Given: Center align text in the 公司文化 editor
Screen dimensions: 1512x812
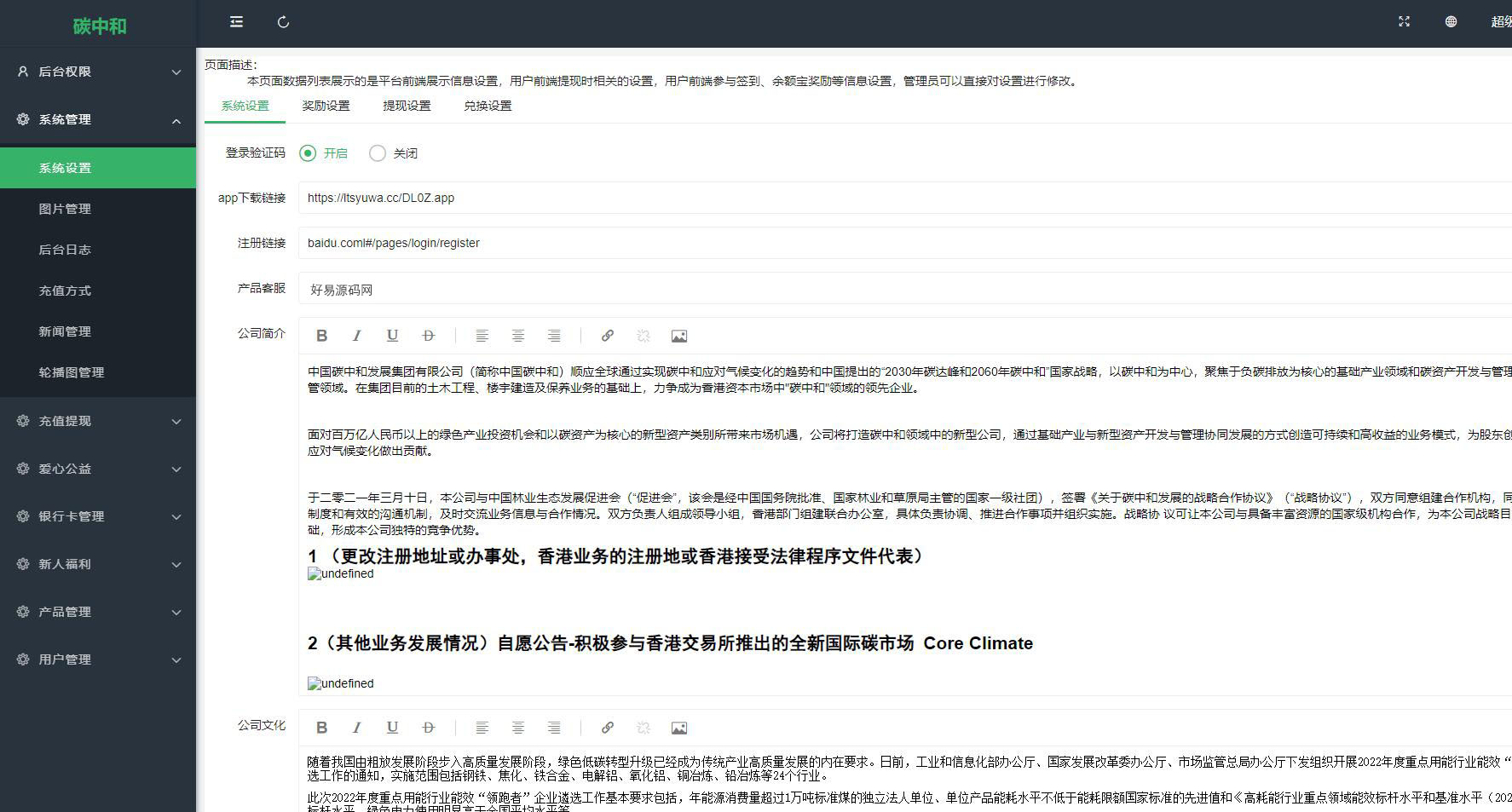Looking at the screenshot, I should [517, 728].
